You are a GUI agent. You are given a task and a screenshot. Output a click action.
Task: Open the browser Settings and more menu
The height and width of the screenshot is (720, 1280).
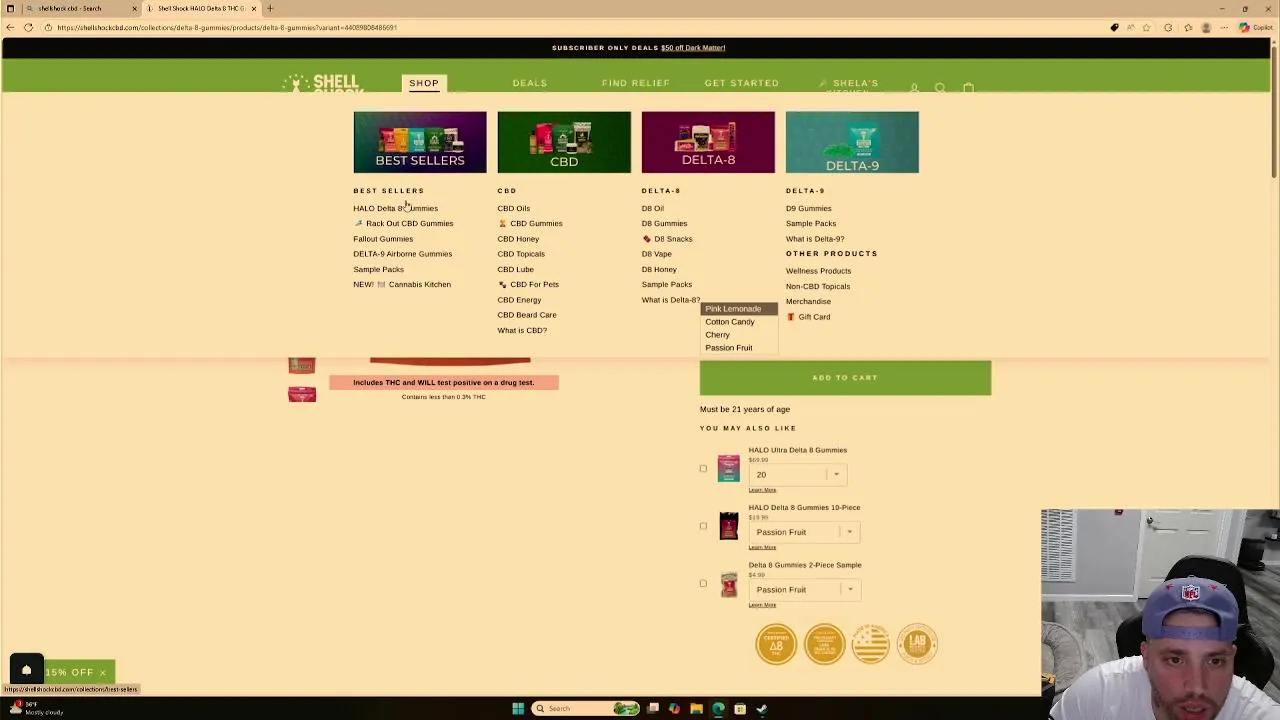pos(1224,28)
